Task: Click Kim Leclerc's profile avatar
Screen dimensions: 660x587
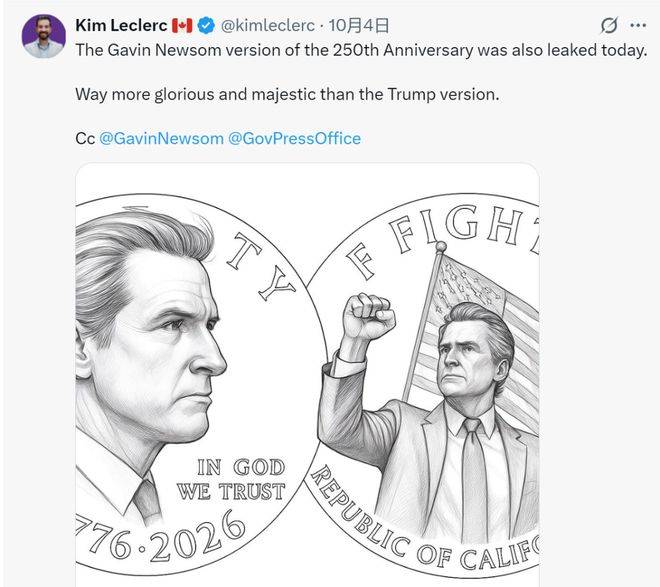Action: [x=44, y=36]
